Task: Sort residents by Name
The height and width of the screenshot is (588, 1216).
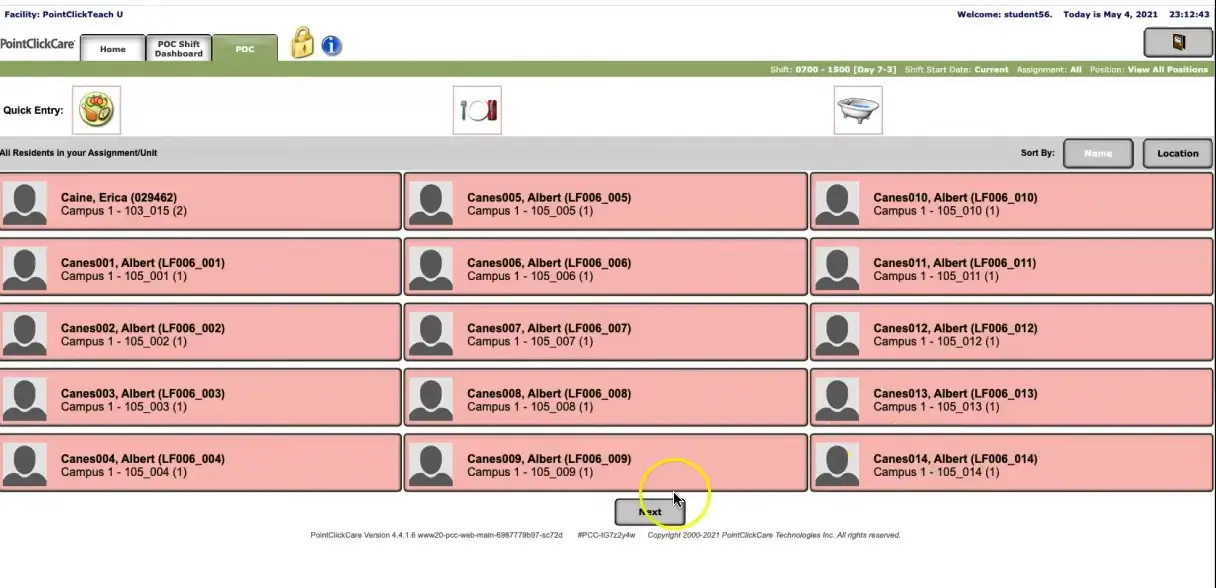Action: [1098, 153]
